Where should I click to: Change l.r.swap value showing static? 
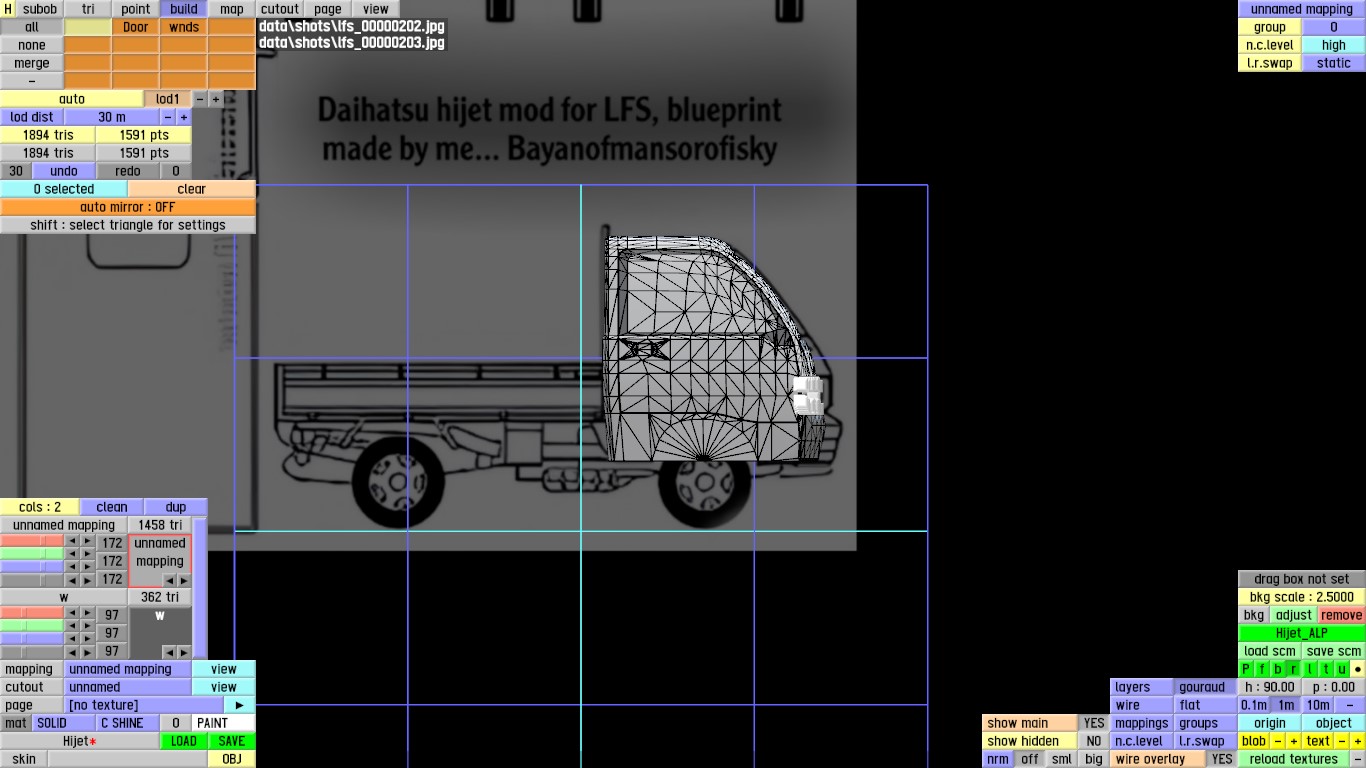[x=1334, y=63]
